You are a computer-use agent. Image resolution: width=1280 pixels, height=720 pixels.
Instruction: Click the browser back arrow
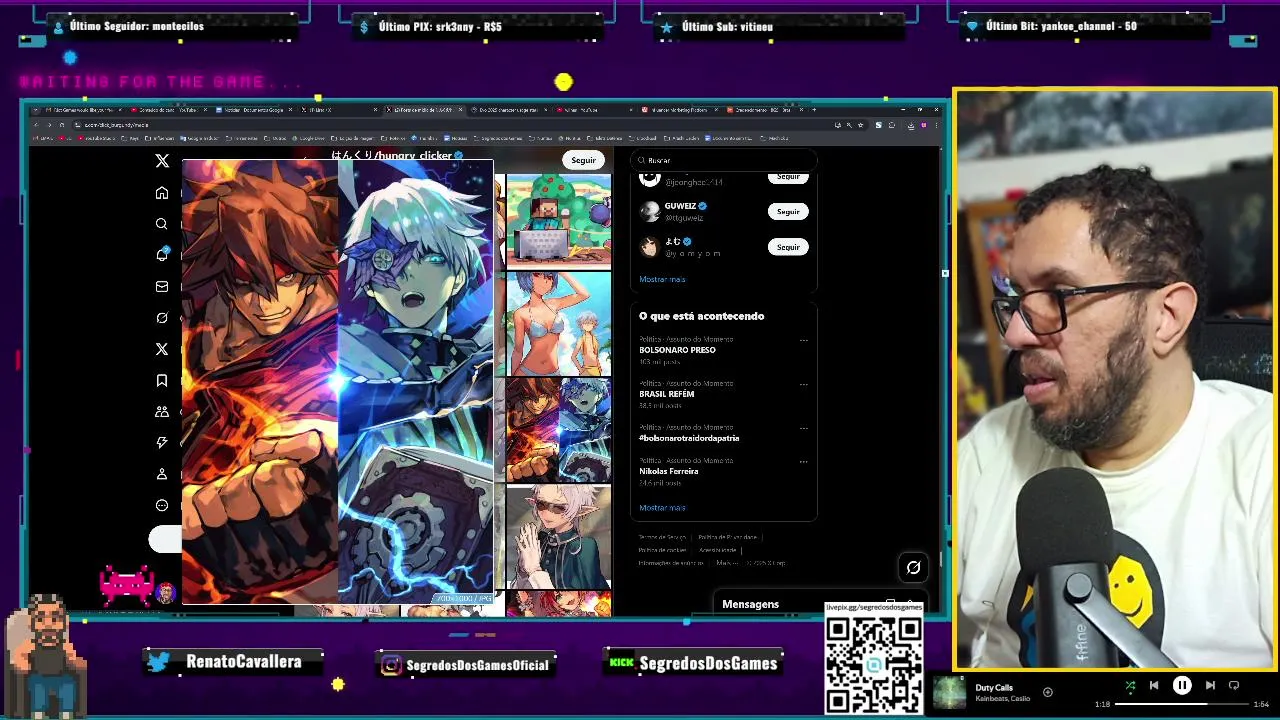tap(36, 125)
